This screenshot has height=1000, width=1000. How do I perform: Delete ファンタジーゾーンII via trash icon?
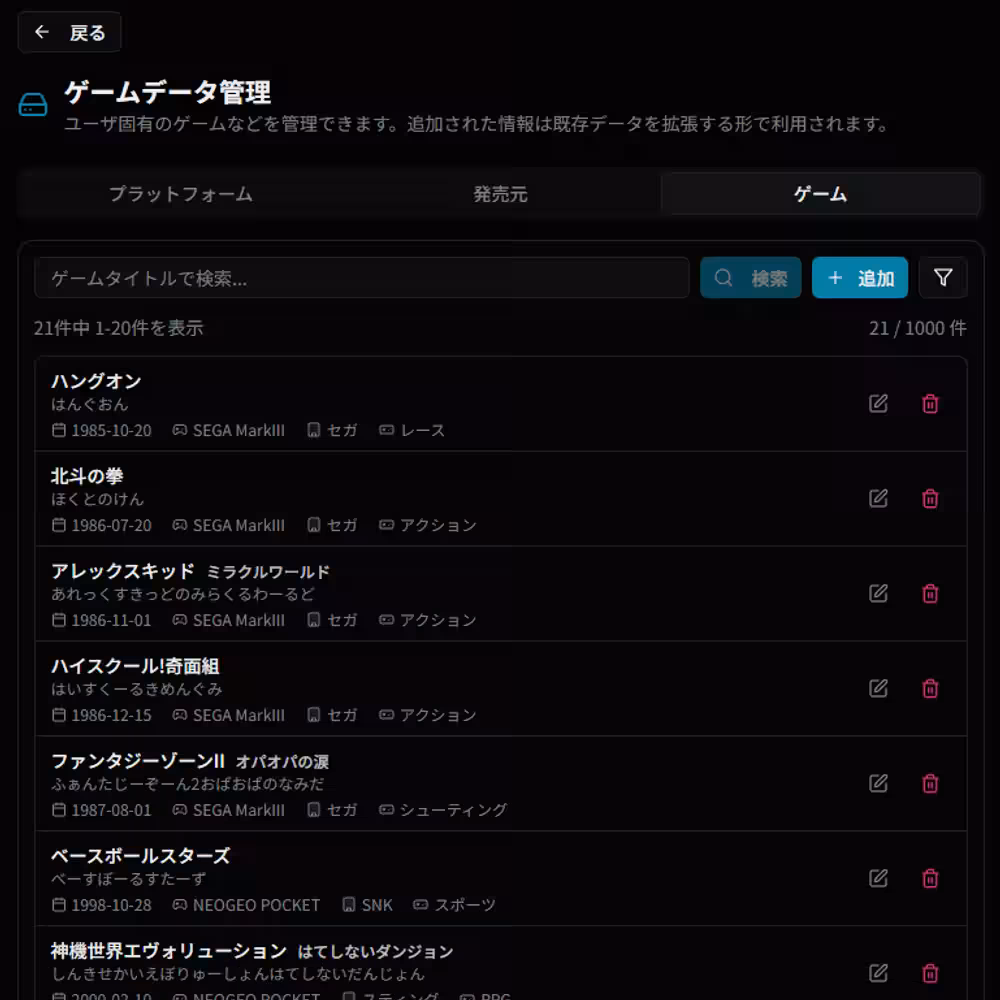(x=929, y=784)
